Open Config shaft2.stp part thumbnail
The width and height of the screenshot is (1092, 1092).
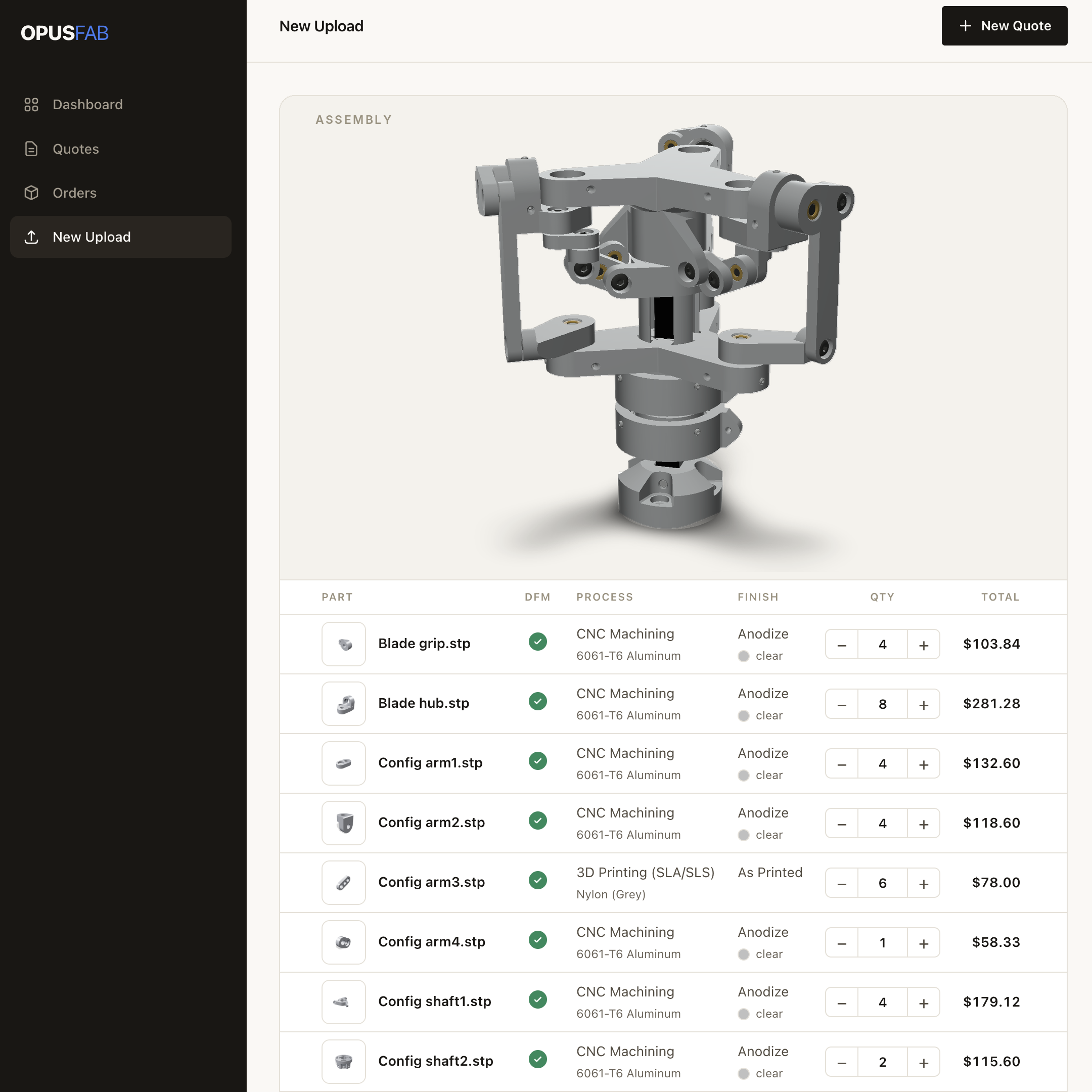[x=344, y=1062]
